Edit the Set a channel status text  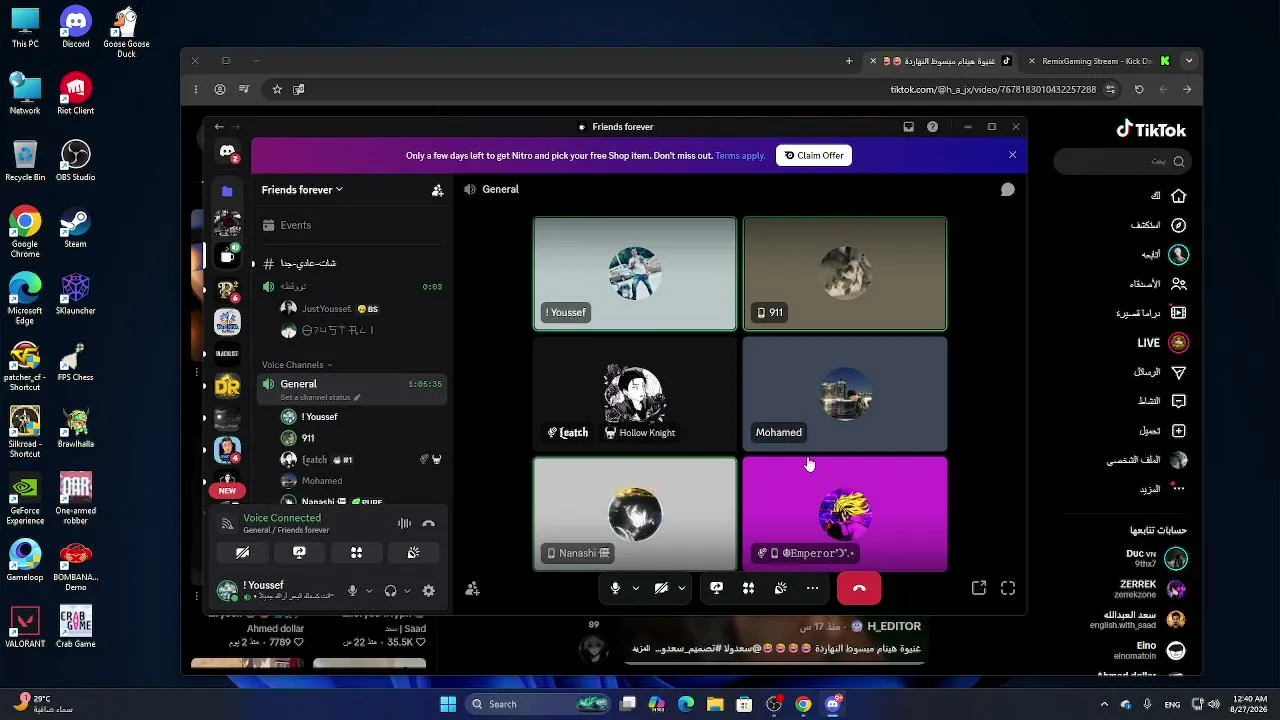[320, 397]
